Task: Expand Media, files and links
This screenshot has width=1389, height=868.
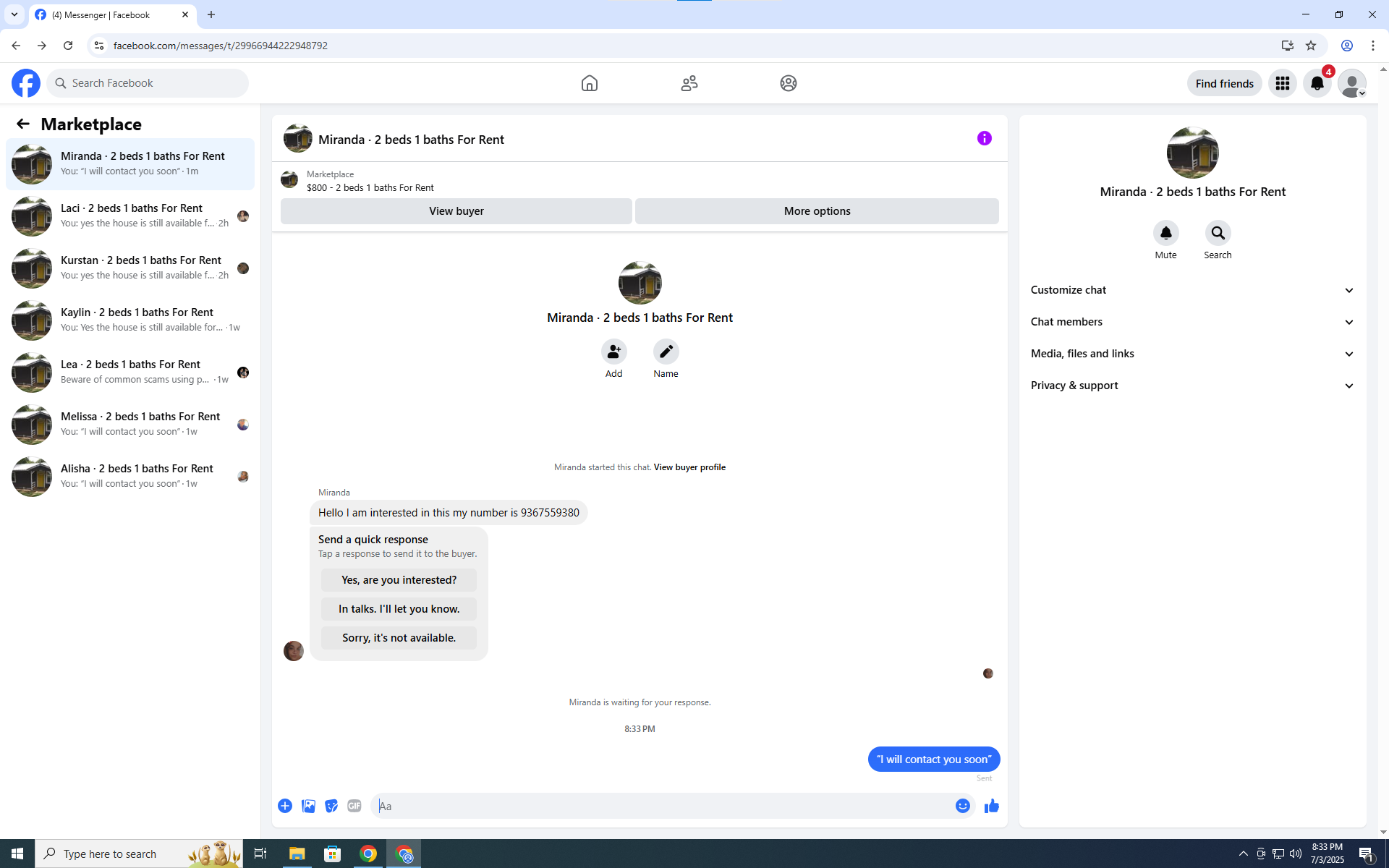Action: tap(1192, 354)
